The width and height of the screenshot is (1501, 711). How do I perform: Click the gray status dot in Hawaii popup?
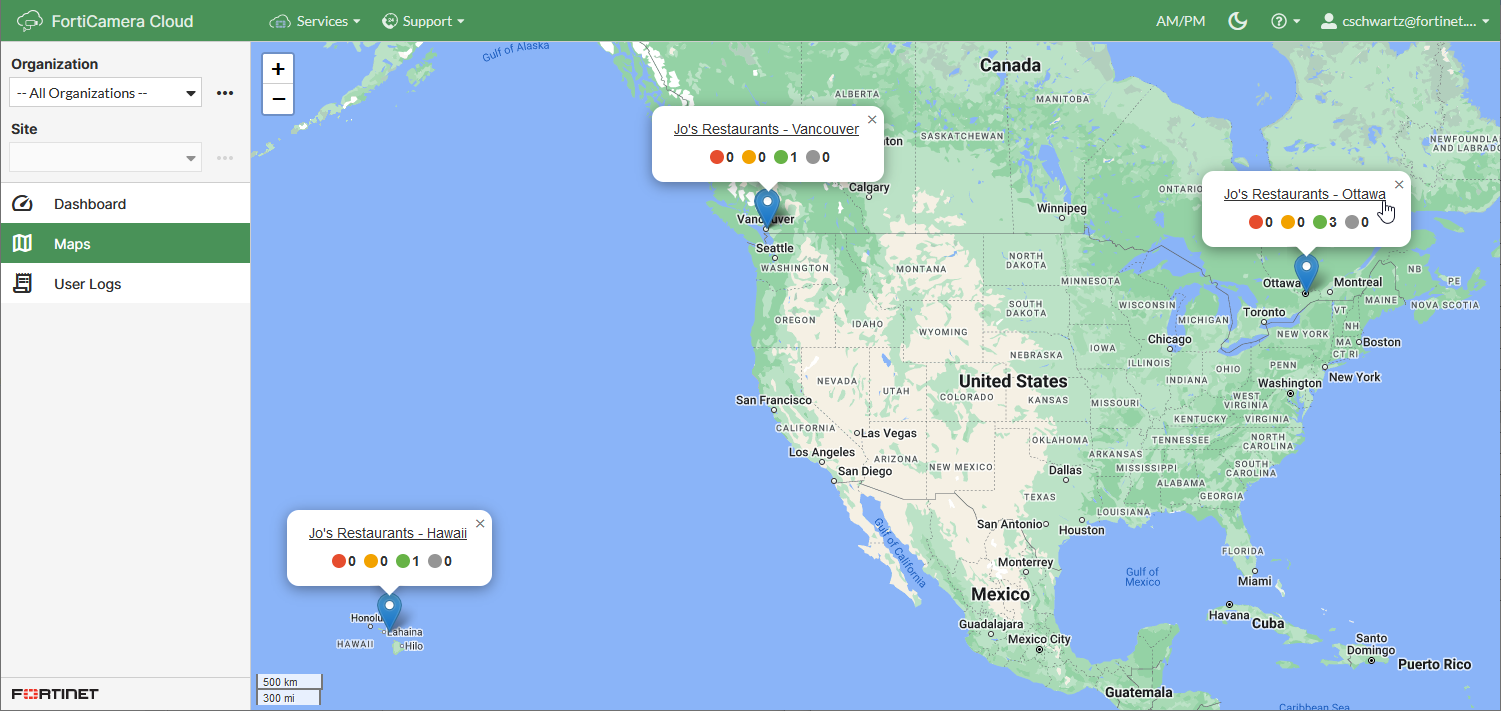[435, 561]
